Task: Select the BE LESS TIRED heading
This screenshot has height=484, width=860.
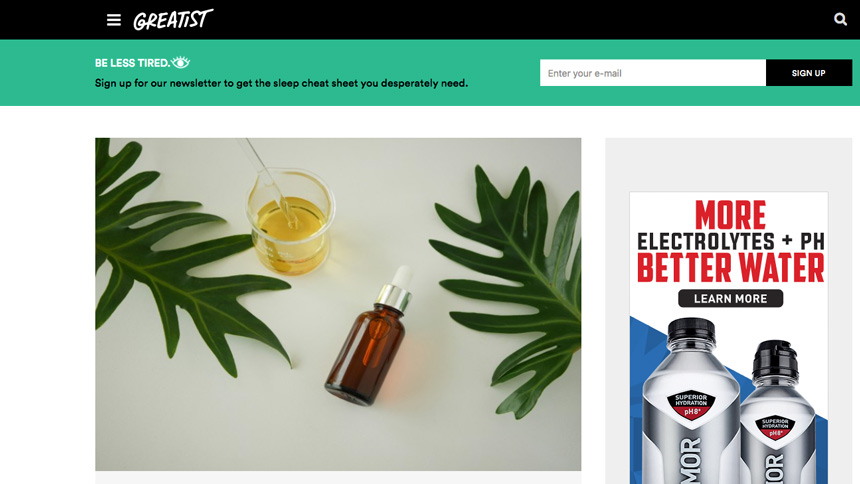Action: (132, 63)
